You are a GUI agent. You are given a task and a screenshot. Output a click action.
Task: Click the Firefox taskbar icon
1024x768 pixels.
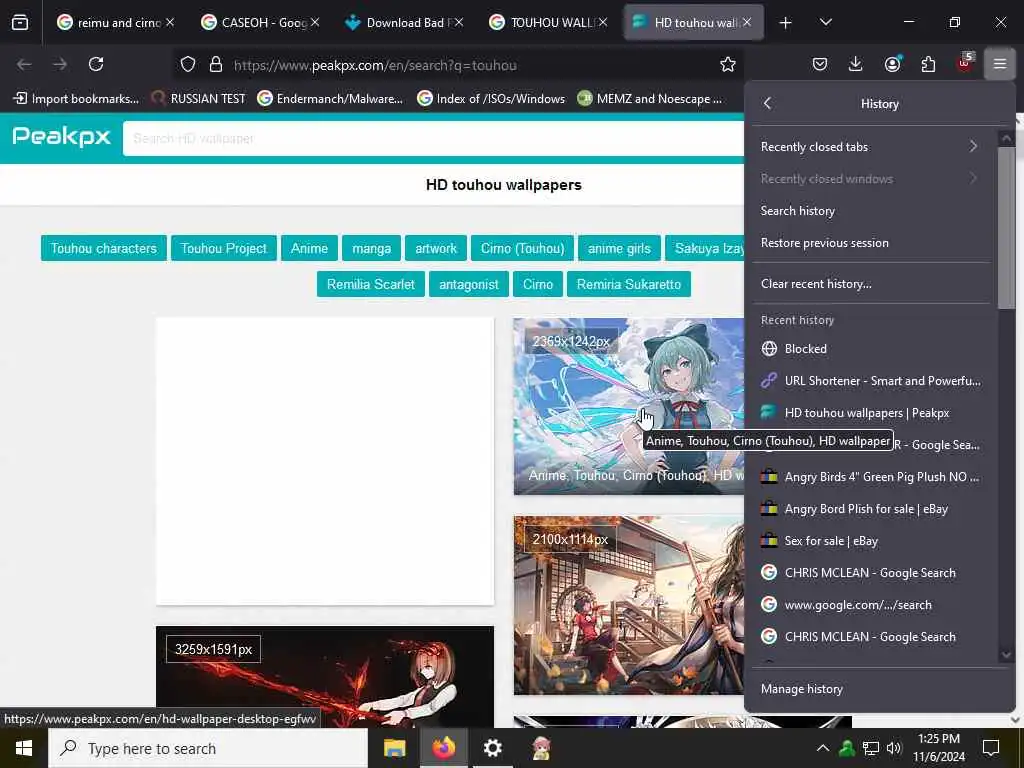coord(443,748)
